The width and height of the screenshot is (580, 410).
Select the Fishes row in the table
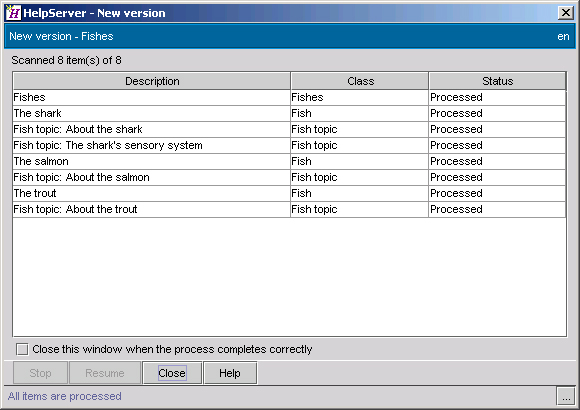(x=289, y=97)
